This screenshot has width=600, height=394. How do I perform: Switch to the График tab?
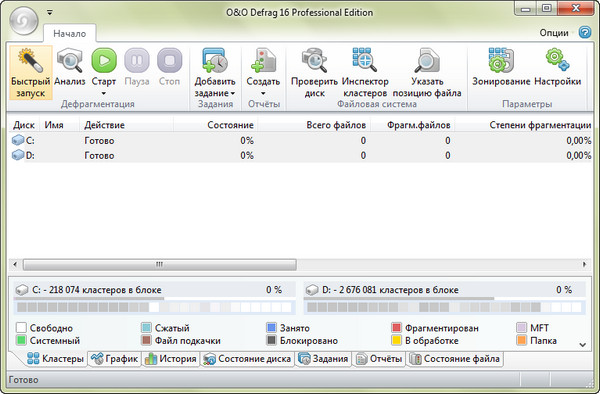click(x=114, y=359)
